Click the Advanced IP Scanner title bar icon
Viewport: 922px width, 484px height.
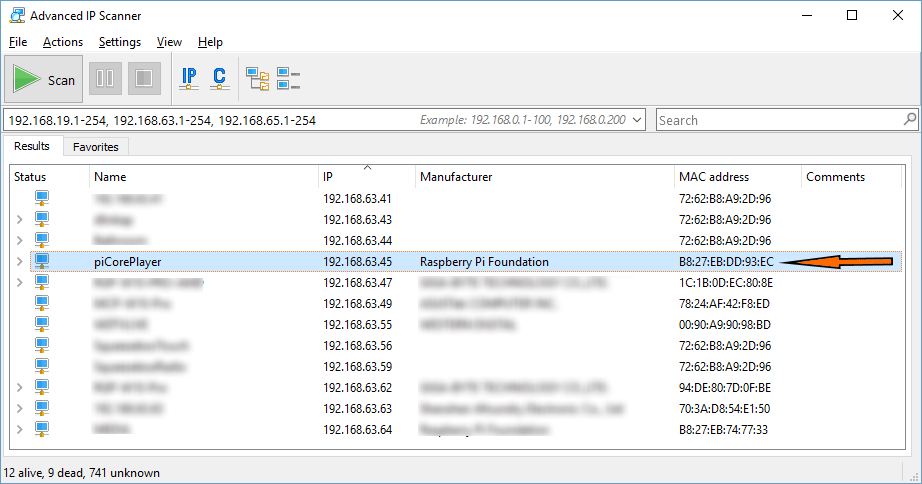pos(17,15)
